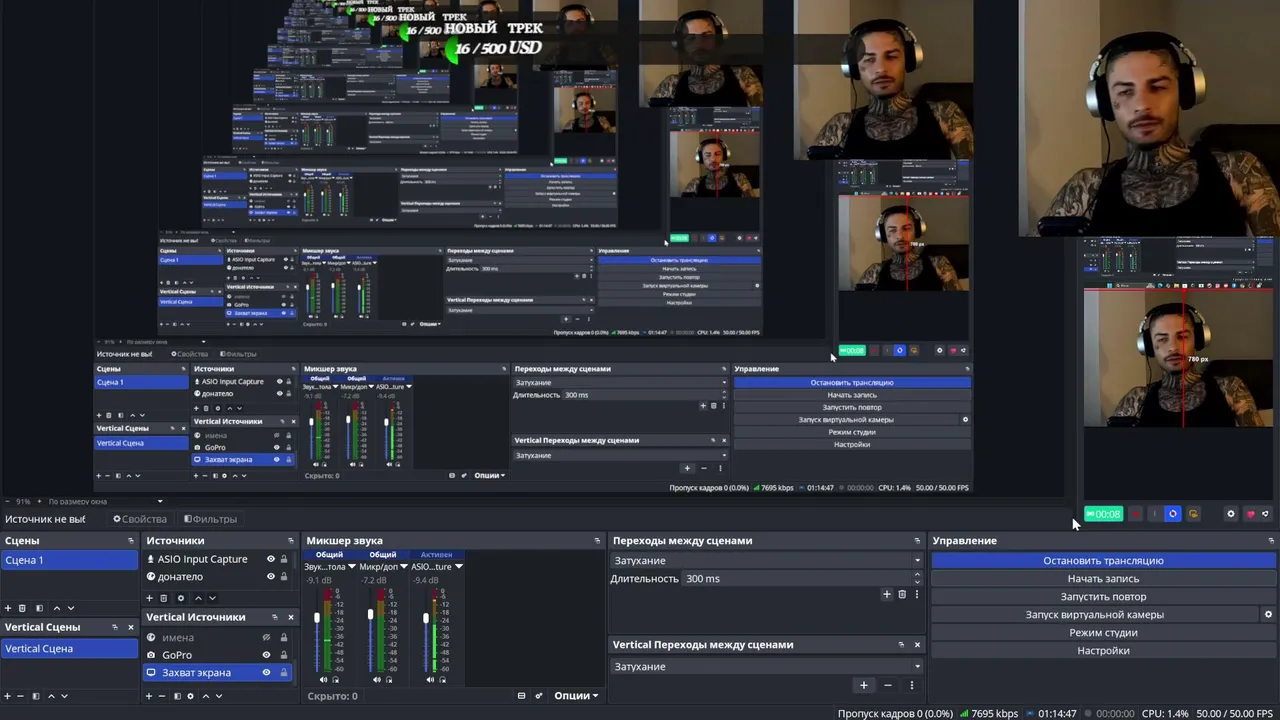The width and height of the screenshot is (1280, 720).
Task: Toggle visibility of донатело source
Action: point(270,577)
